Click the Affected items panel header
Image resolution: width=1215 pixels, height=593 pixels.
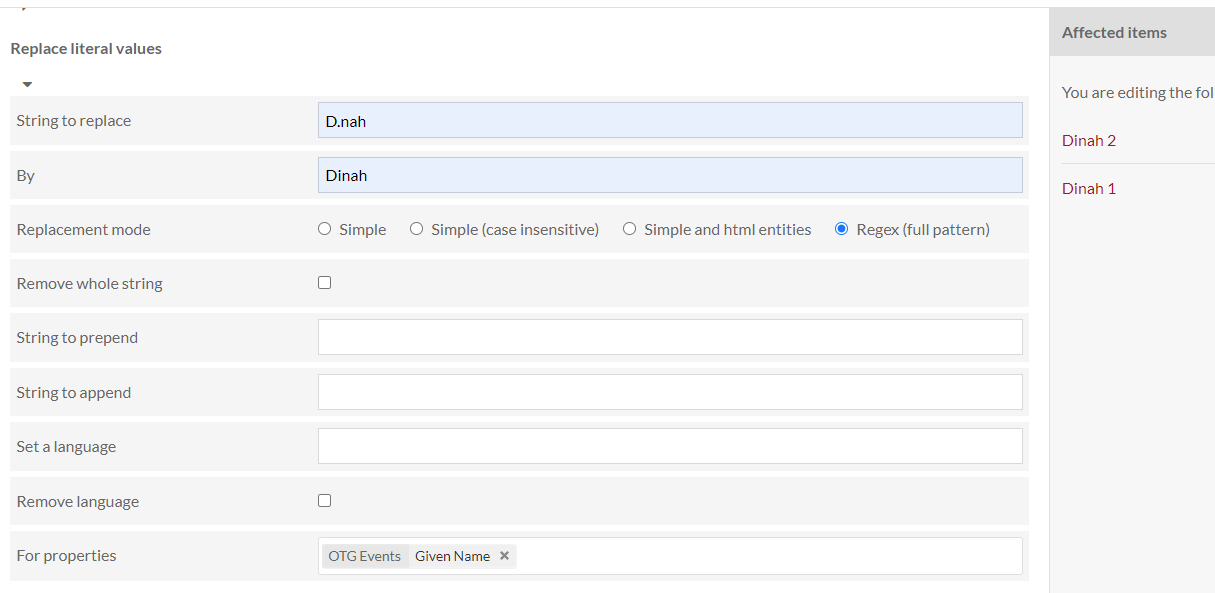[1114, 33]
